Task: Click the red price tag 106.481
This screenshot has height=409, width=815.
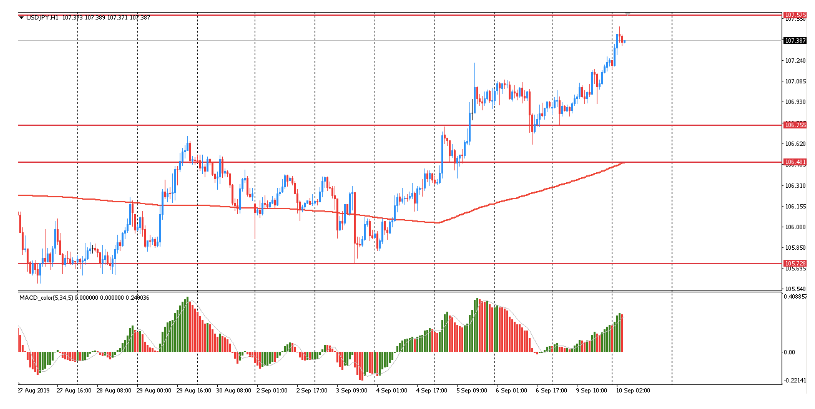Action: click(x=795, y=162)
